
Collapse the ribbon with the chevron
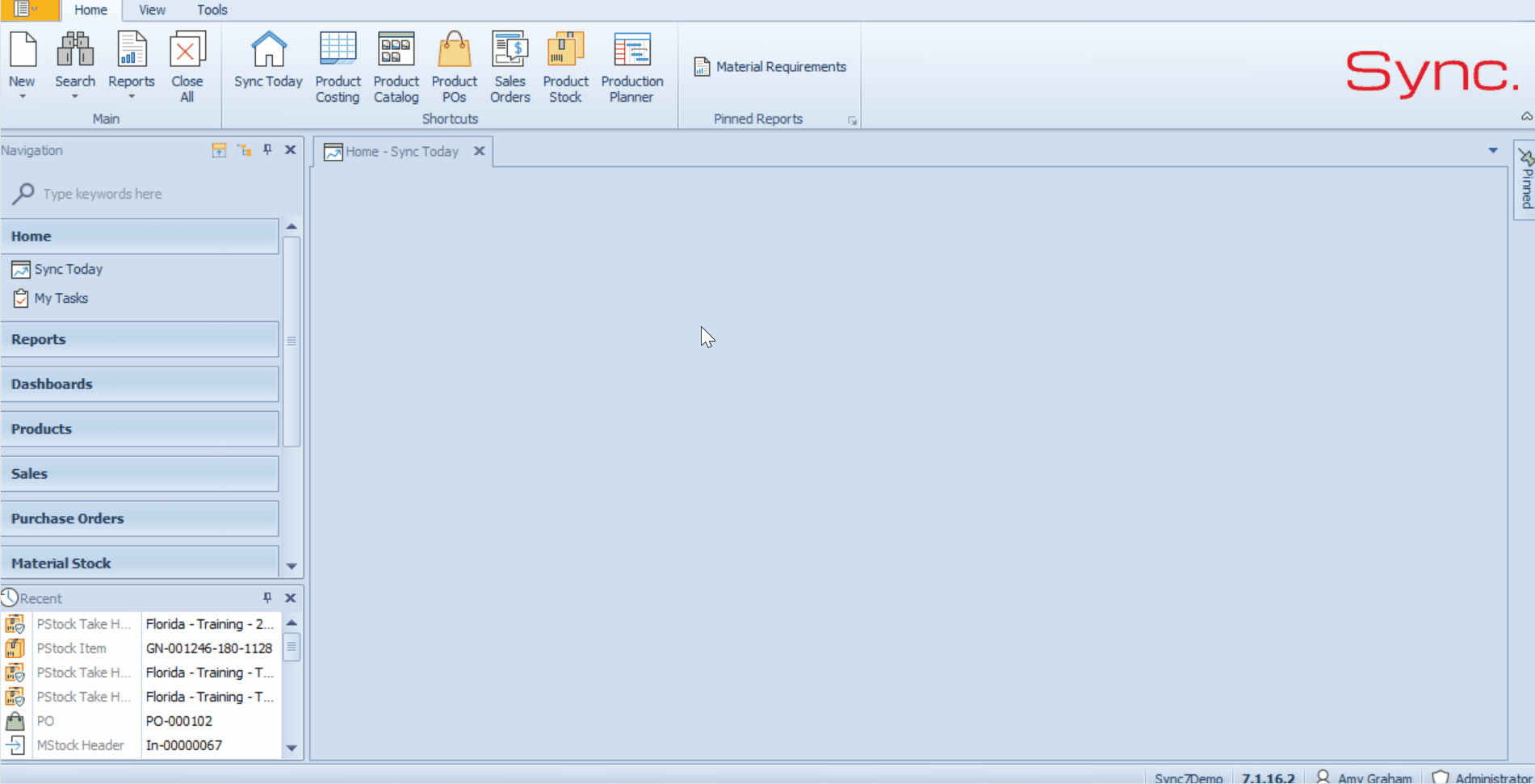point(1526,116)
